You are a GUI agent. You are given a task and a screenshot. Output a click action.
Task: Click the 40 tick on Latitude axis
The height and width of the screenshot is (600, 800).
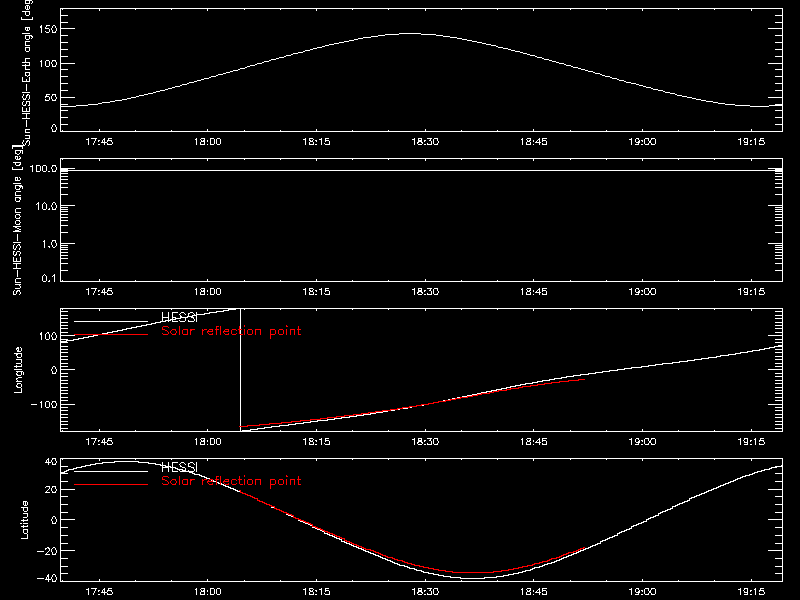(x=51, y=462)
